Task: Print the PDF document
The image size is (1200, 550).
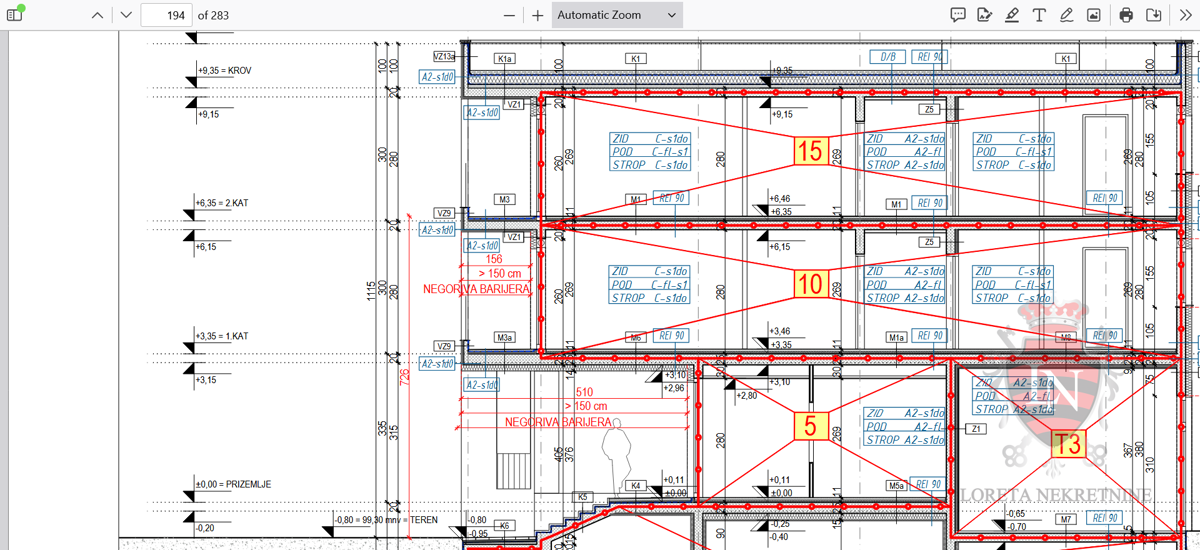Action: point(1126,15)
